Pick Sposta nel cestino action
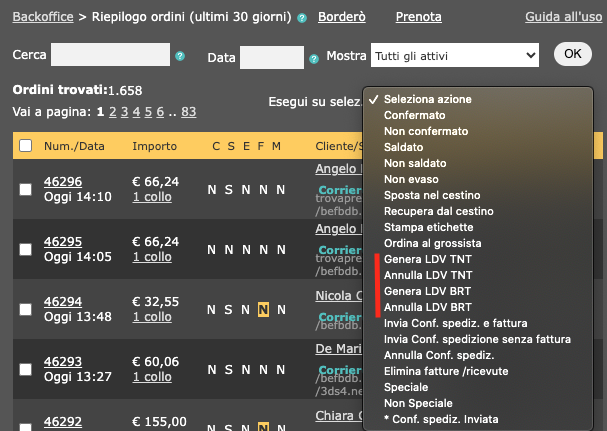The width and height of the screenshot is (607, 431). 432,195
